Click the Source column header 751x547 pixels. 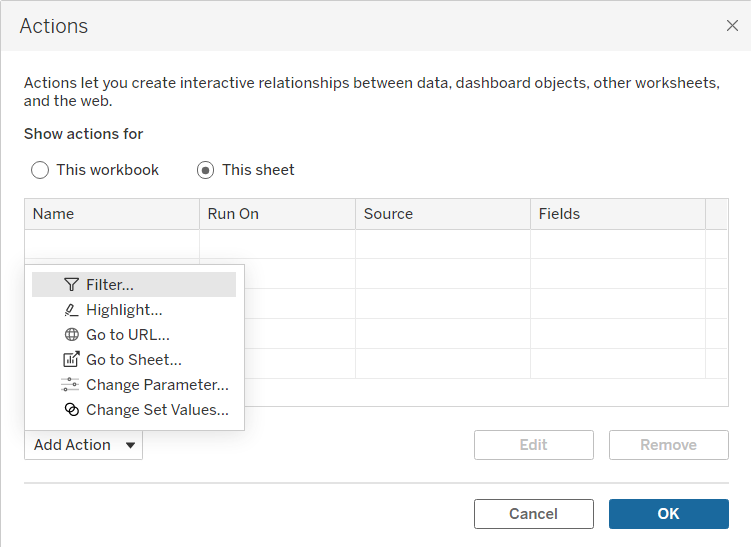coord(442,214)
